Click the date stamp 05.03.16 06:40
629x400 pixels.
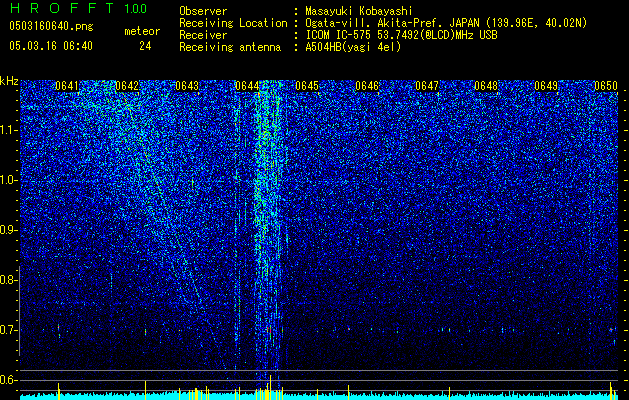51,46
